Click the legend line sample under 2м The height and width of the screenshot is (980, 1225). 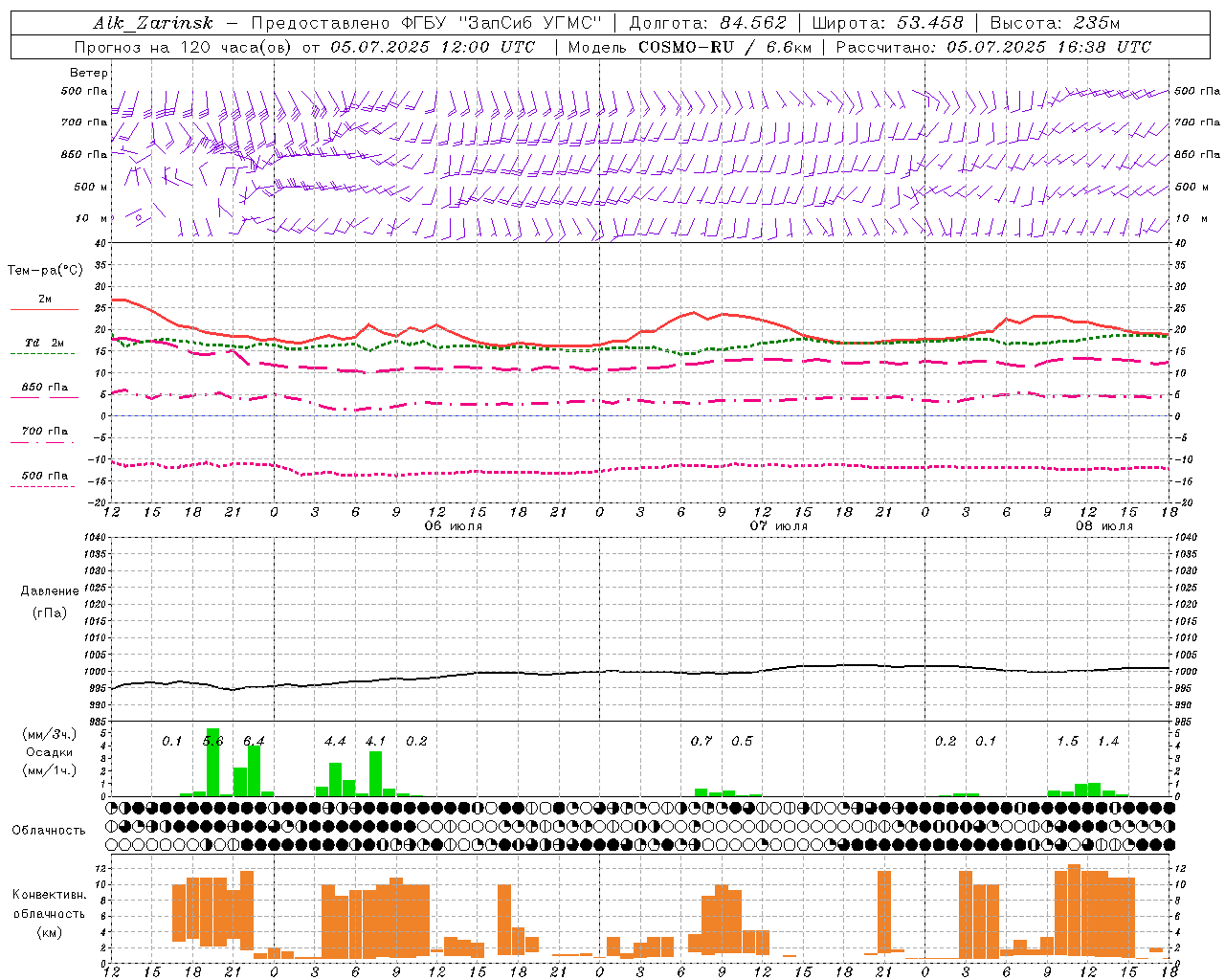point(44,309)
